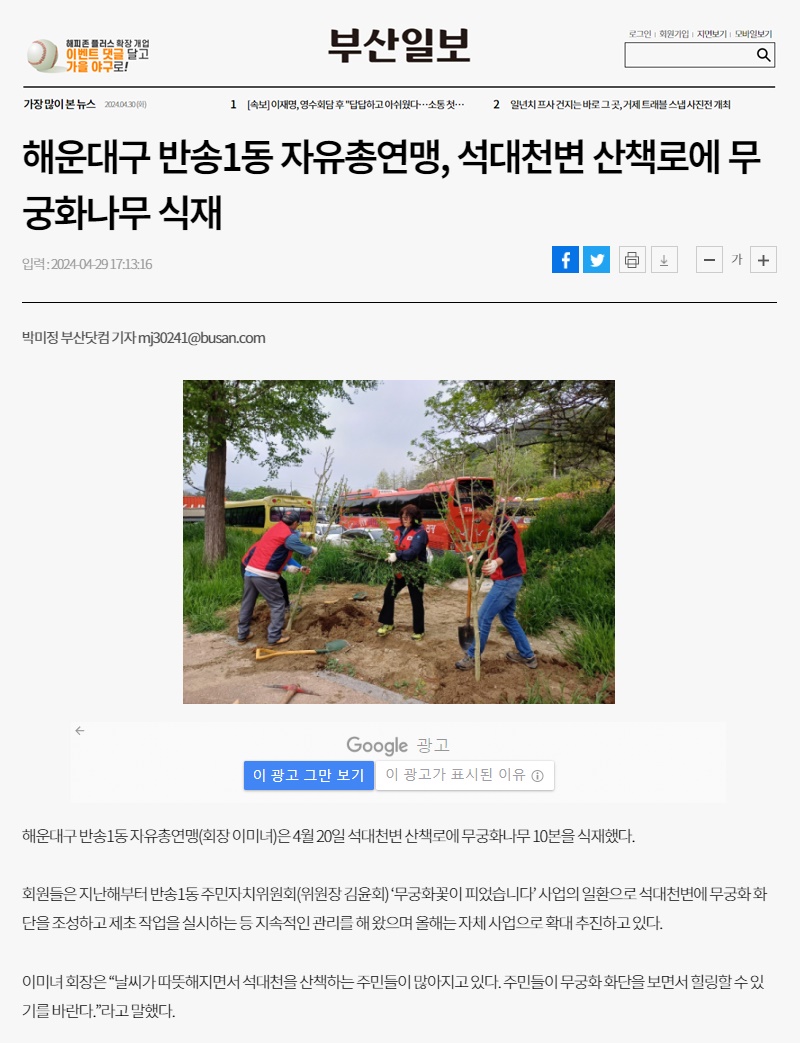
Task: Click '이 광고 그만 보기' button
Action: click(309, 776)
